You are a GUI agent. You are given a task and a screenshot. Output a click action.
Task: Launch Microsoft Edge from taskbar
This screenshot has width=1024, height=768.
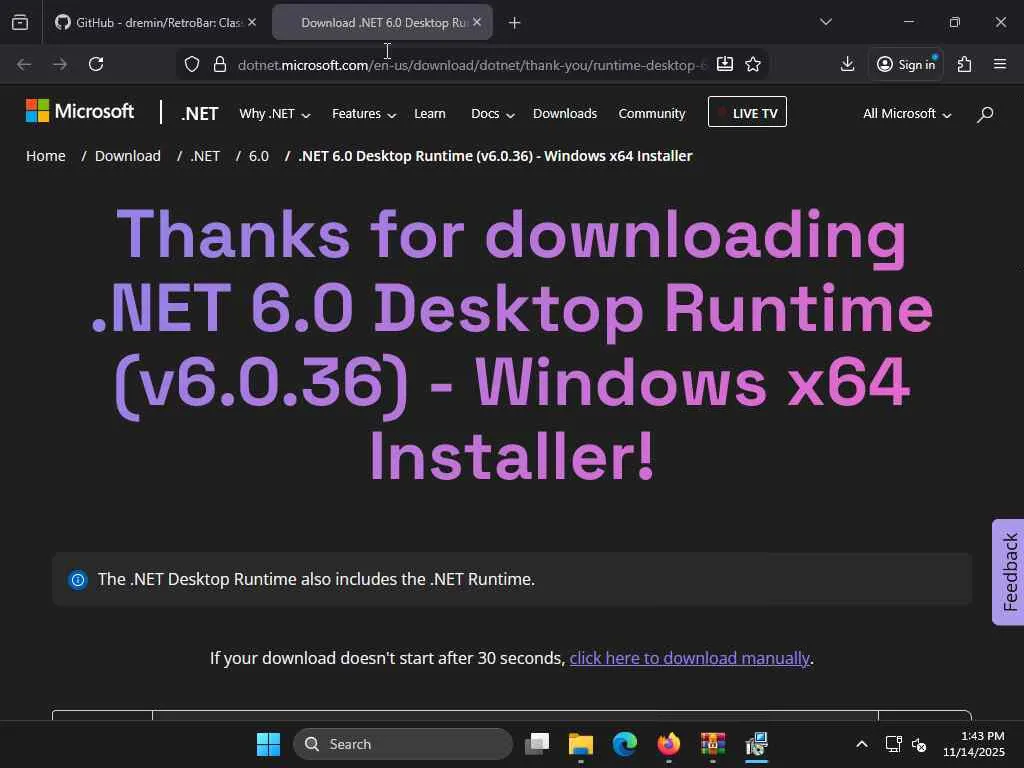[625, 744]
